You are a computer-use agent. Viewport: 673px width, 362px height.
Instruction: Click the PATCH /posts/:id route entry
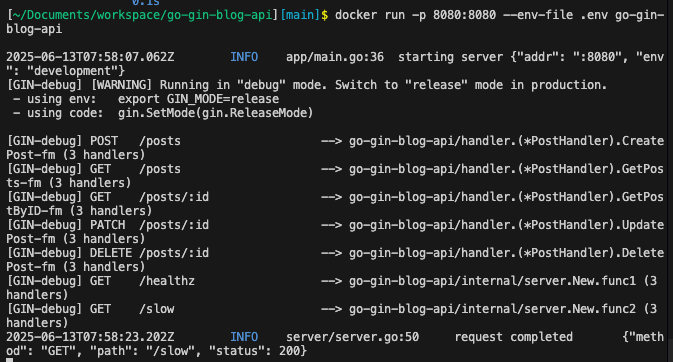[335, 231]
